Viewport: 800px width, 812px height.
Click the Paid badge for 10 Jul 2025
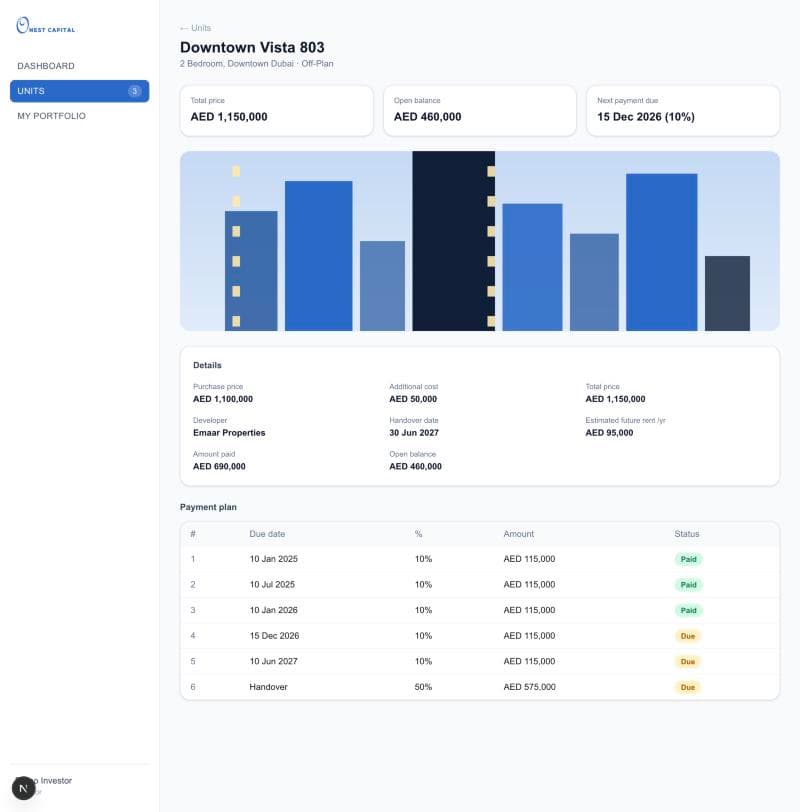tap(688, 585)
